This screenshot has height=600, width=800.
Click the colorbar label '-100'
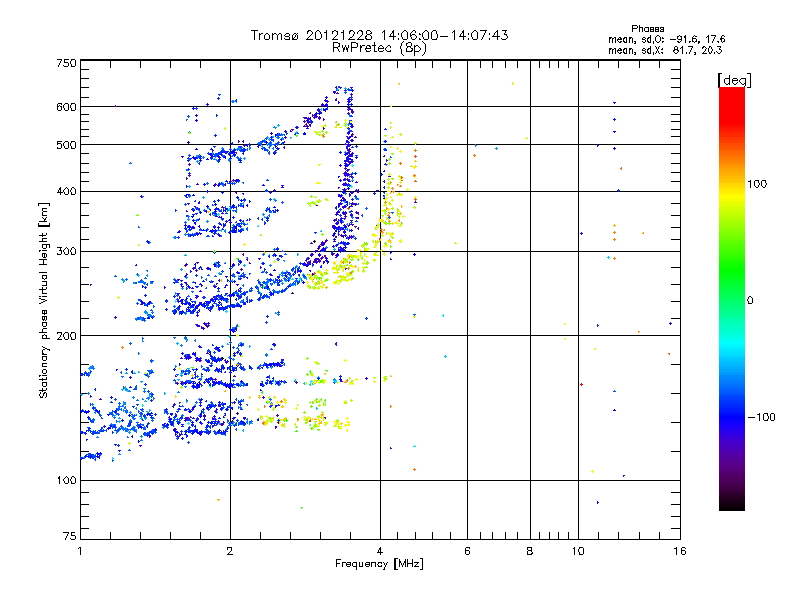point(762,417)
